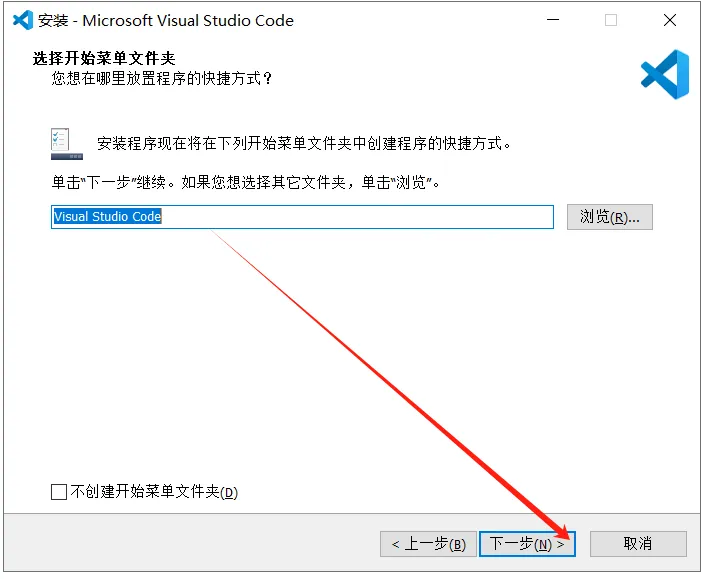The width and height of the screenshot is (701, 579).
Task: Go back with 上一步(B) button
Action: click(428, 544)
